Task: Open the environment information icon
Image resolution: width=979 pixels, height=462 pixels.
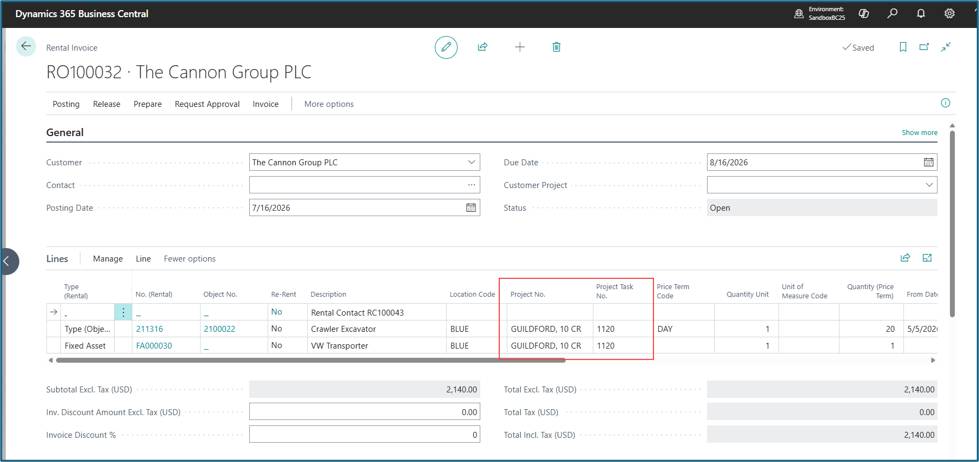Action: (799, 13)
